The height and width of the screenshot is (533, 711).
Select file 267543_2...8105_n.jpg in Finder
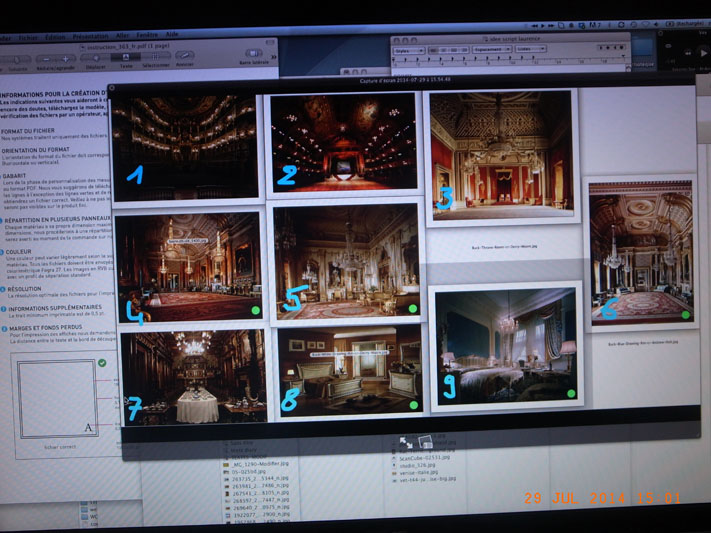257,493
